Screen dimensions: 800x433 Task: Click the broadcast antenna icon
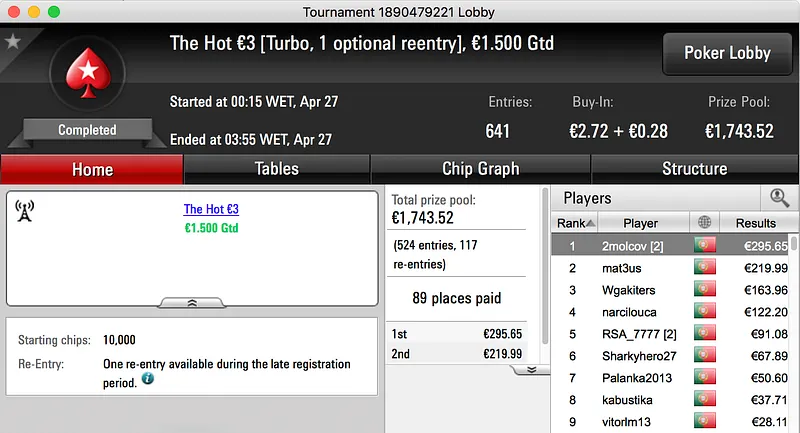pyautogui.click(x=25, y=211)
